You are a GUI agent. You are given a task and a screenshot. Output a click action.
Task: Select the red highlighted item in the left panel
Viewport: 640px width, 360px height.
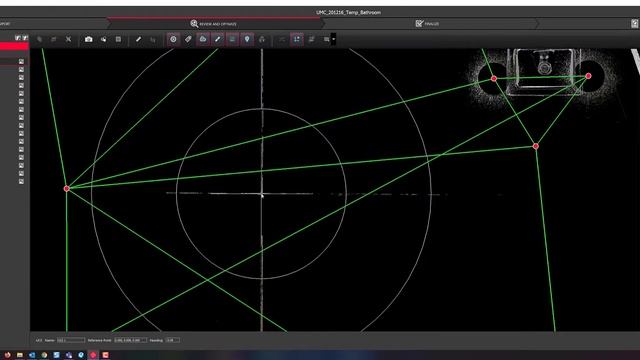click(x=14, y=47)
